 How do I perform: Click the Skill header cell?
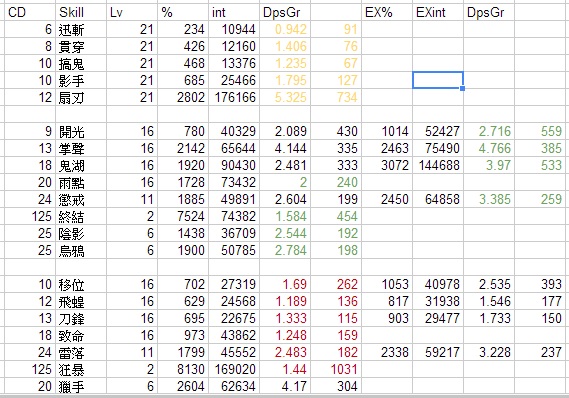(x=81, y=12)
